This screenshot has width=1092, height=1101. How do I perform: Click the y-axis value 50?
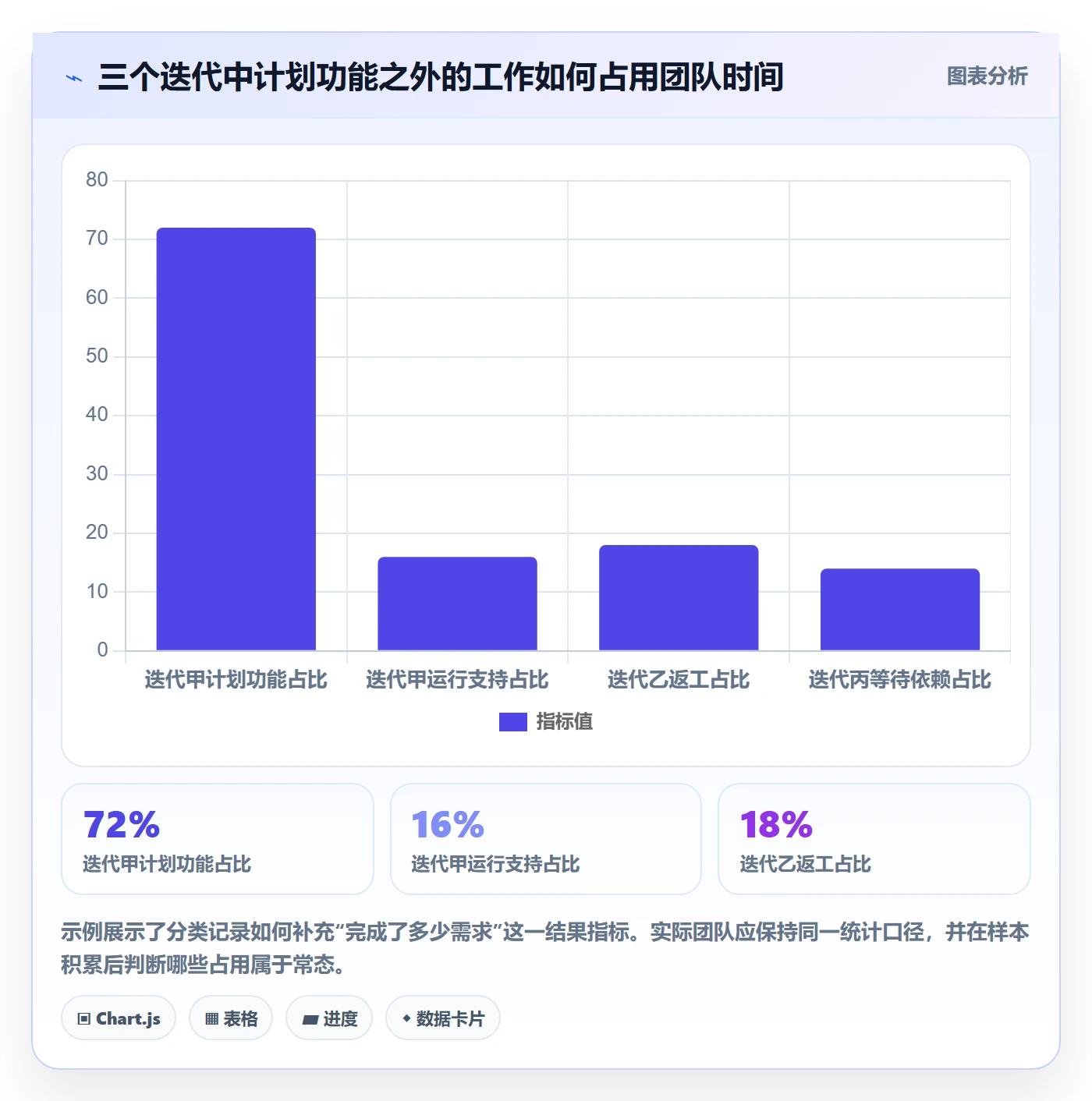97,356
